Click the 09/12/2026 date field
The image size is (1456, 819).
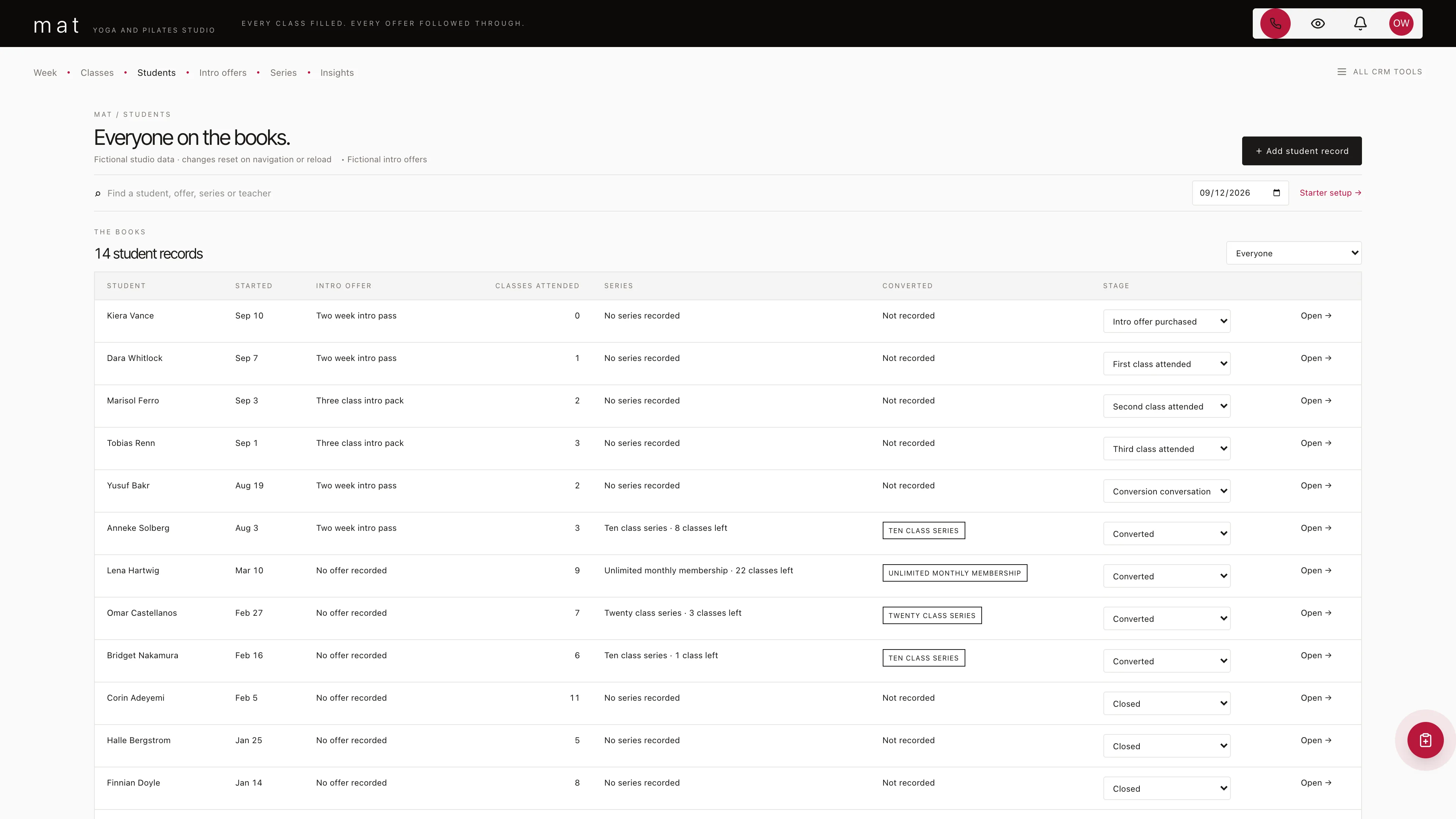point(1240,193)
